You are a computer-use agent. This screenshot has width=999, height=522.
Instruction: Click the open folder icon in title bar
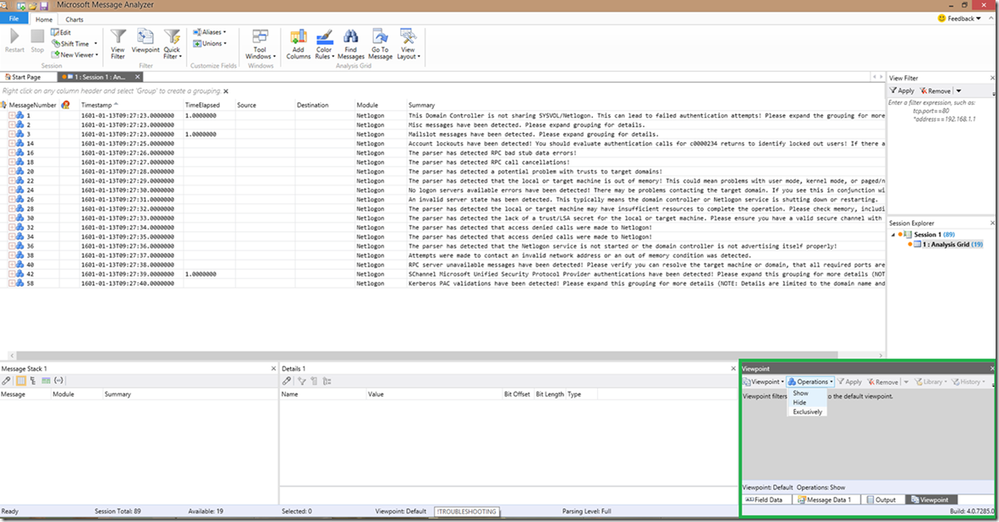click(32, 6)
